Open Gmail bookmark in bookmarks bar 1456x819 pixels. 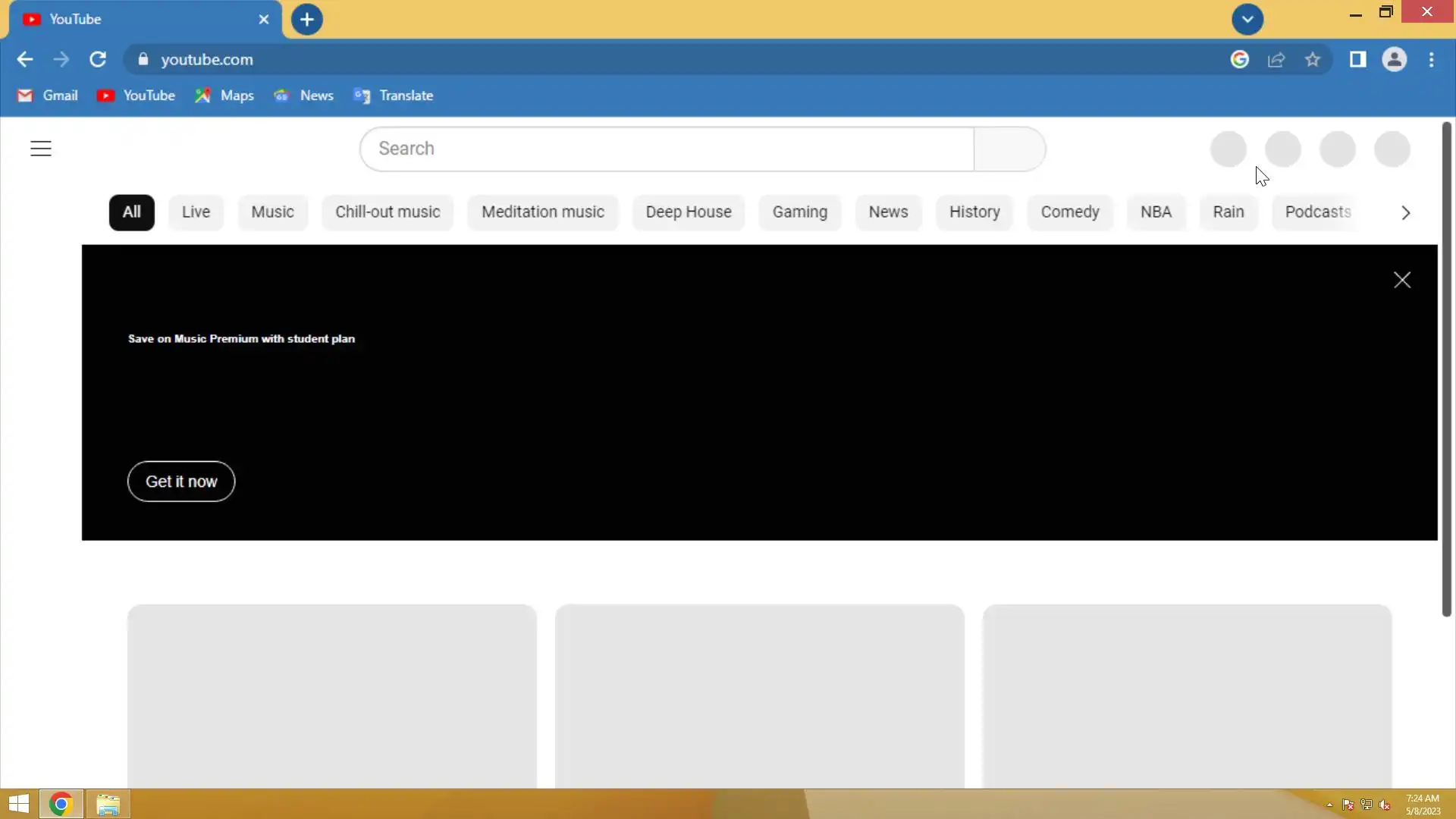(48, 96)
